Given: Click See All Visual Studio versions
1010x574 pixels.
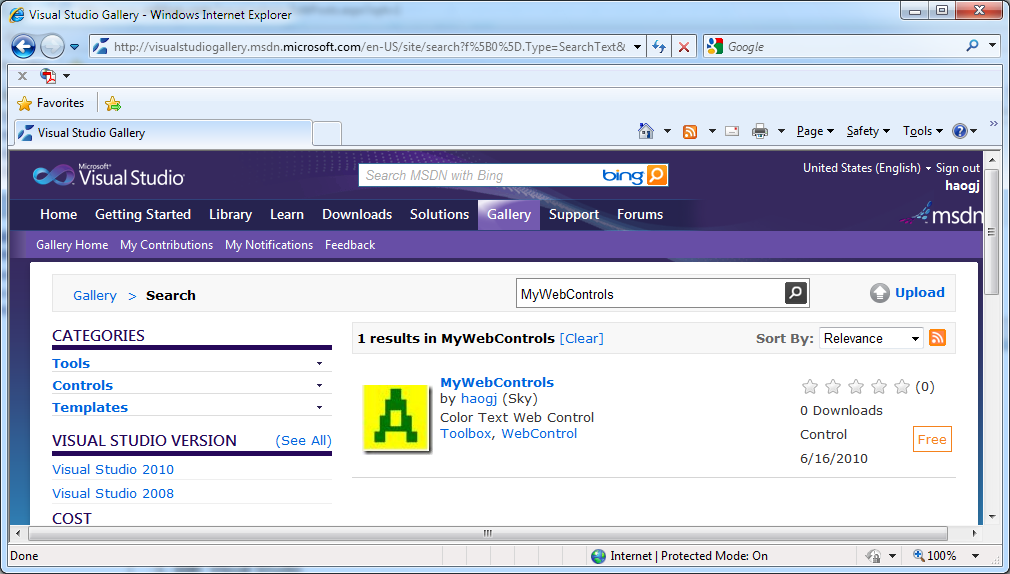Looking at the screenshot, I should click(x=303, y=441).
